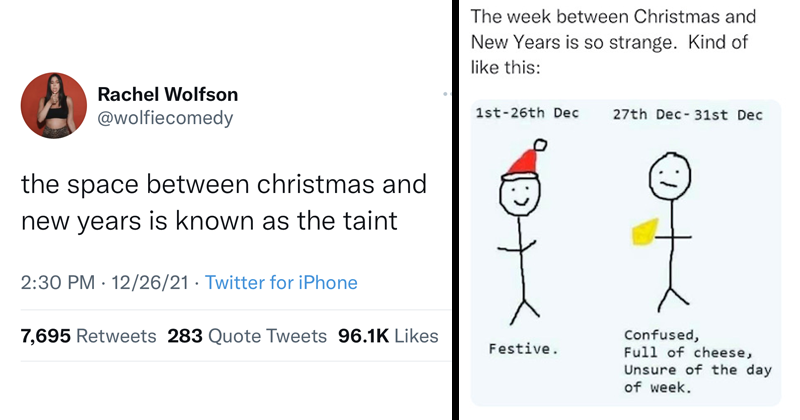The image size is (800, 420).
Task: Click the @wolfiecomedy handle
Action: (164, 118)
